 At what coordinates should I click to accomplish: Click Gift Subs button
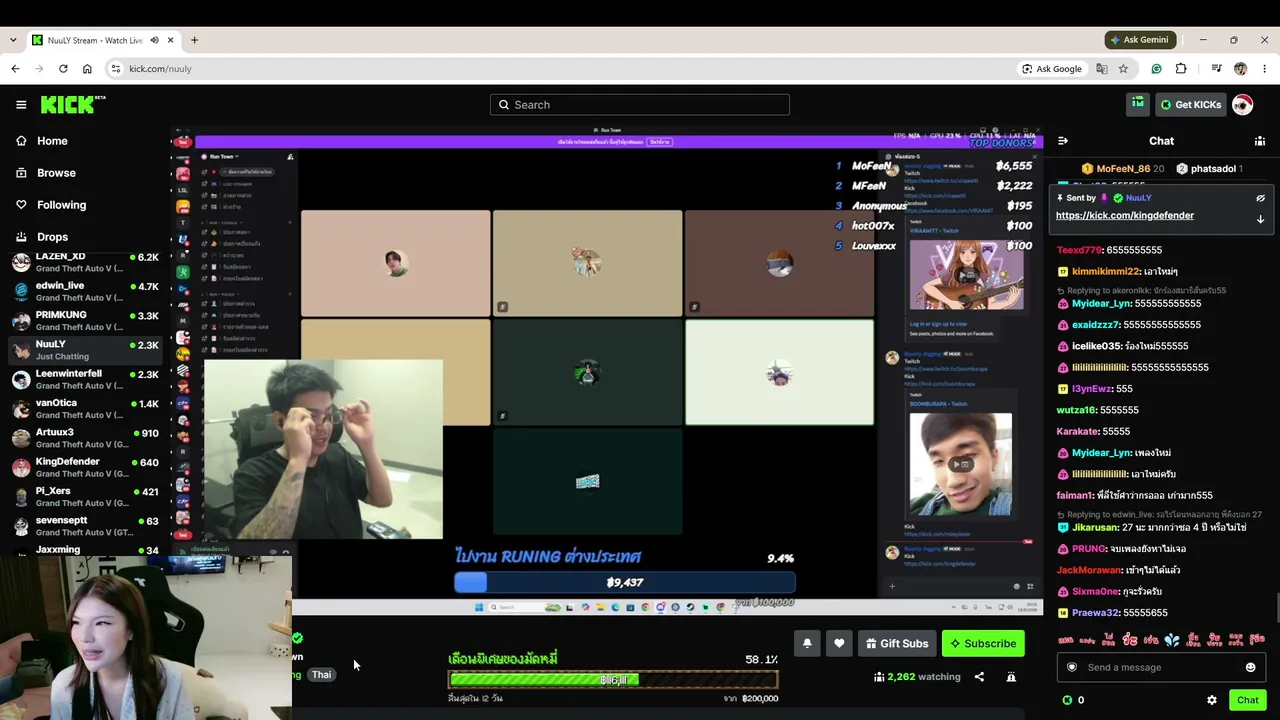[897, 643]
